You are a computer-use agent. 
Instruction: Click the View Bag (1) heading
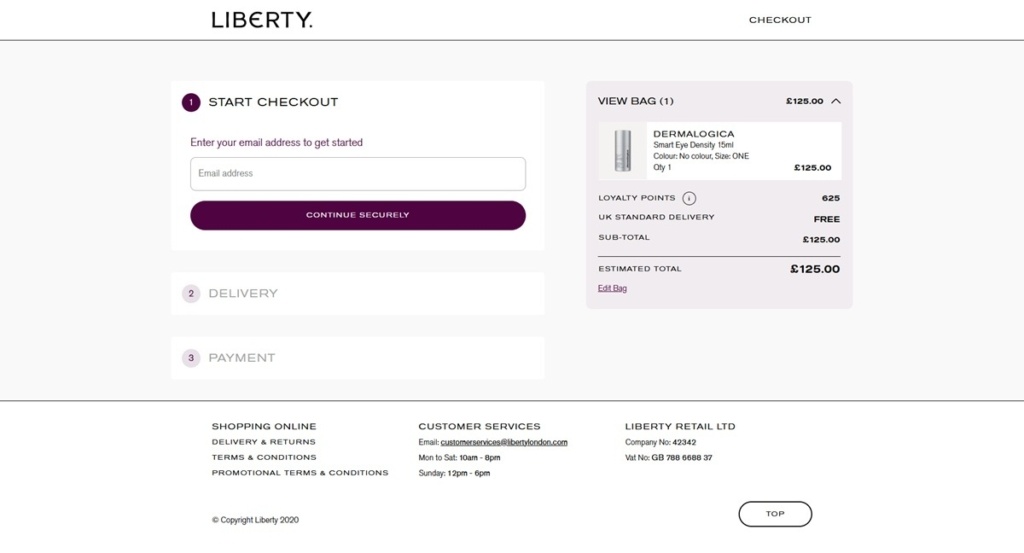point(635,101)
